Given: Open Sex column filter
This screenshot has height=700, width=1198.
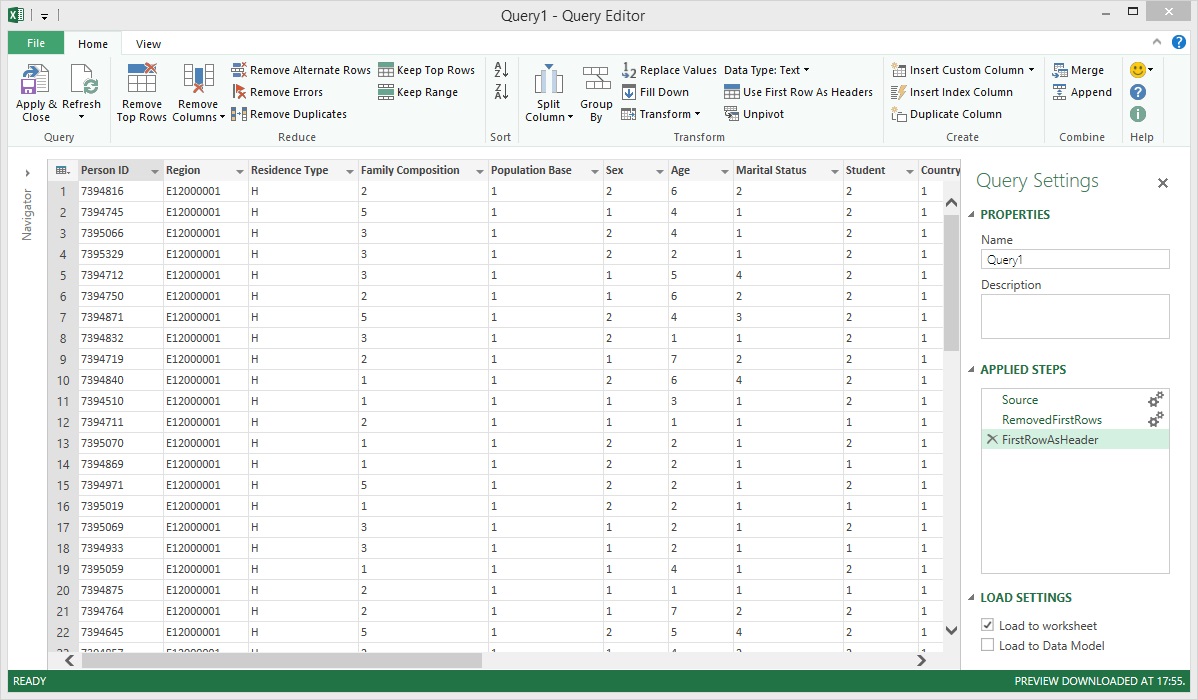Looking at the screenshot, I should tap(659, 171).
